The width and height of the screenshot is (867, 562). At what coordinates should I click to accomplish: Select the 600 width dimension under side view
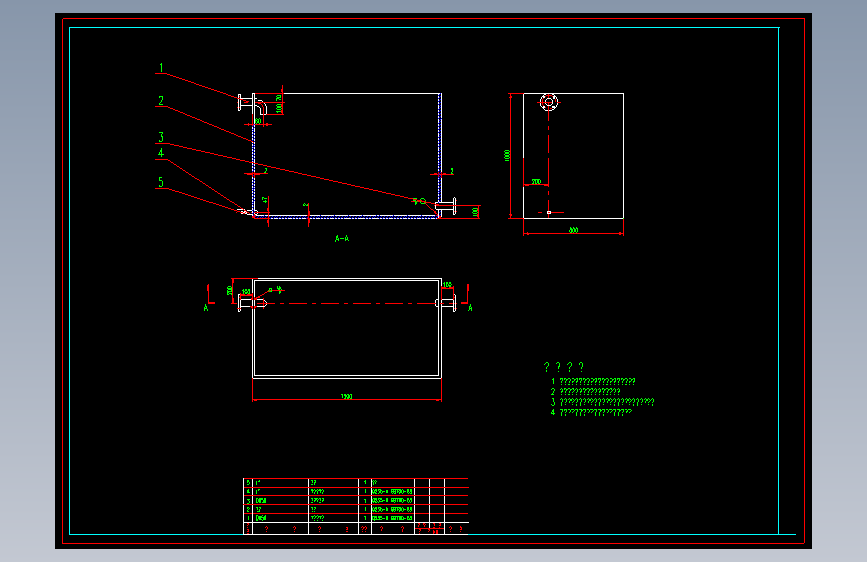(573, 230)
